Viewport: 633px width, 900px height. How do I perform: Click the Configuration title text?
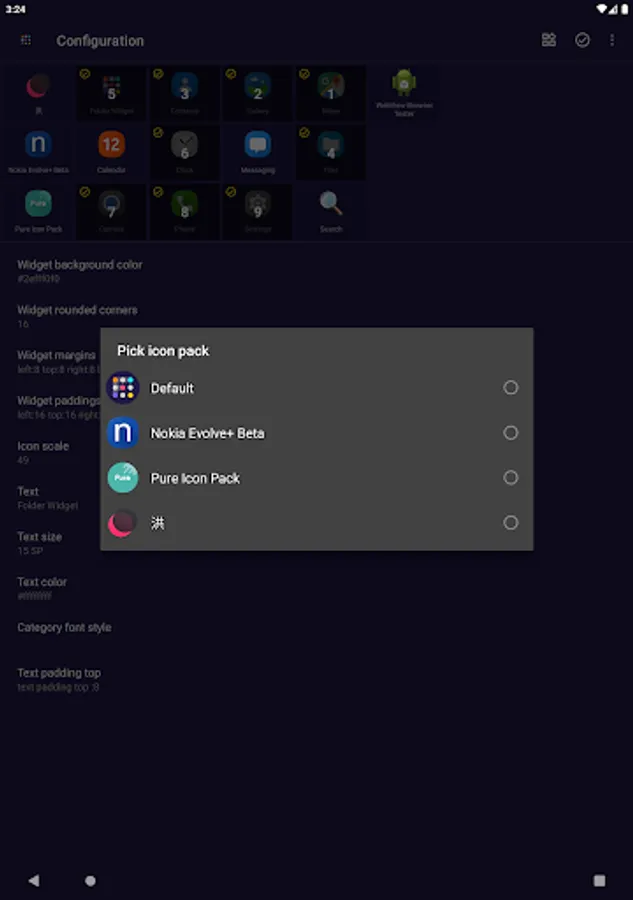(x=100, y=41)
